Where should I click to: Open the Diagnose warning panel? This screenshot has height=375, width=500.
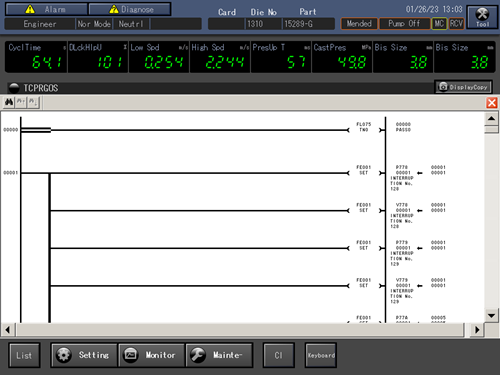(x=130, y=9)
